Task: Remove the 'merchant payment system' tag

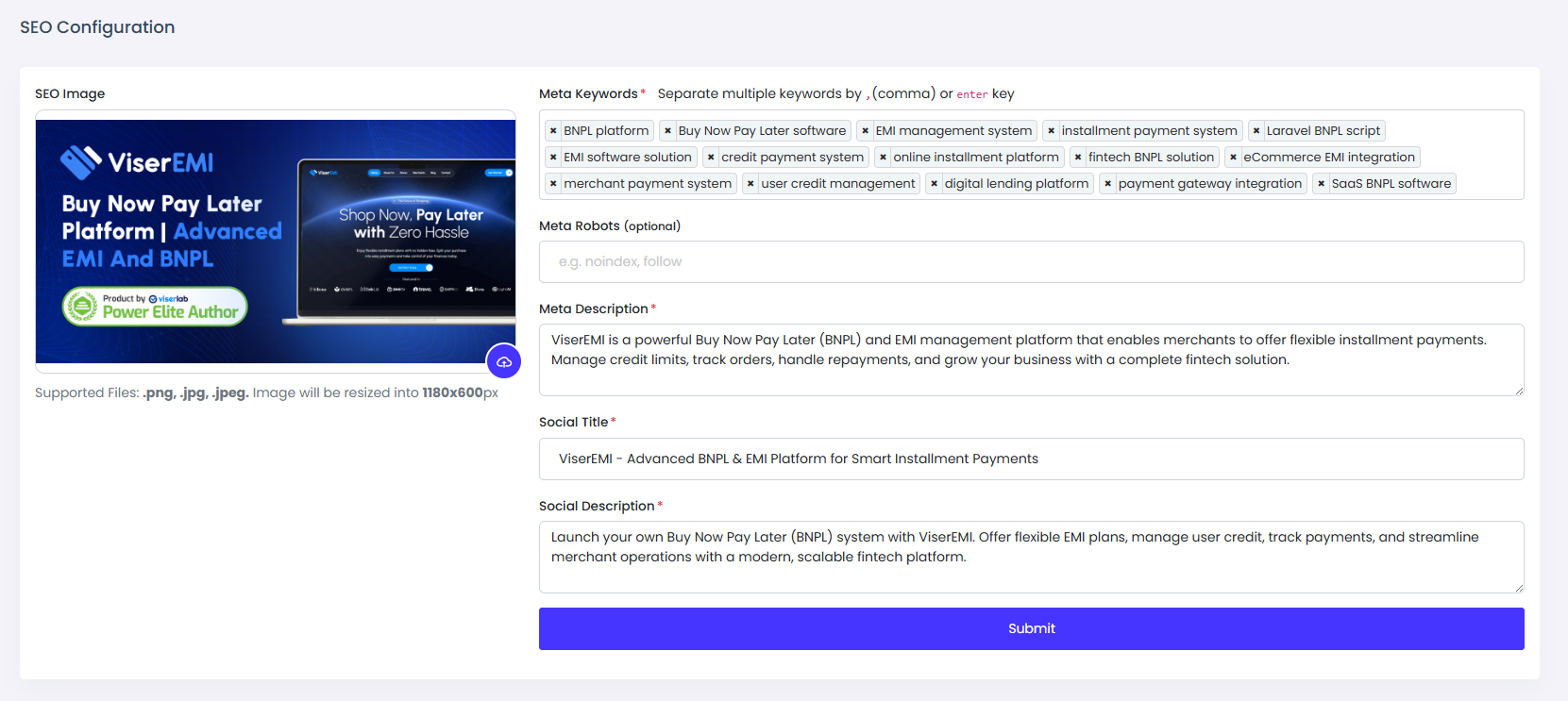Action: coord(553,184)
